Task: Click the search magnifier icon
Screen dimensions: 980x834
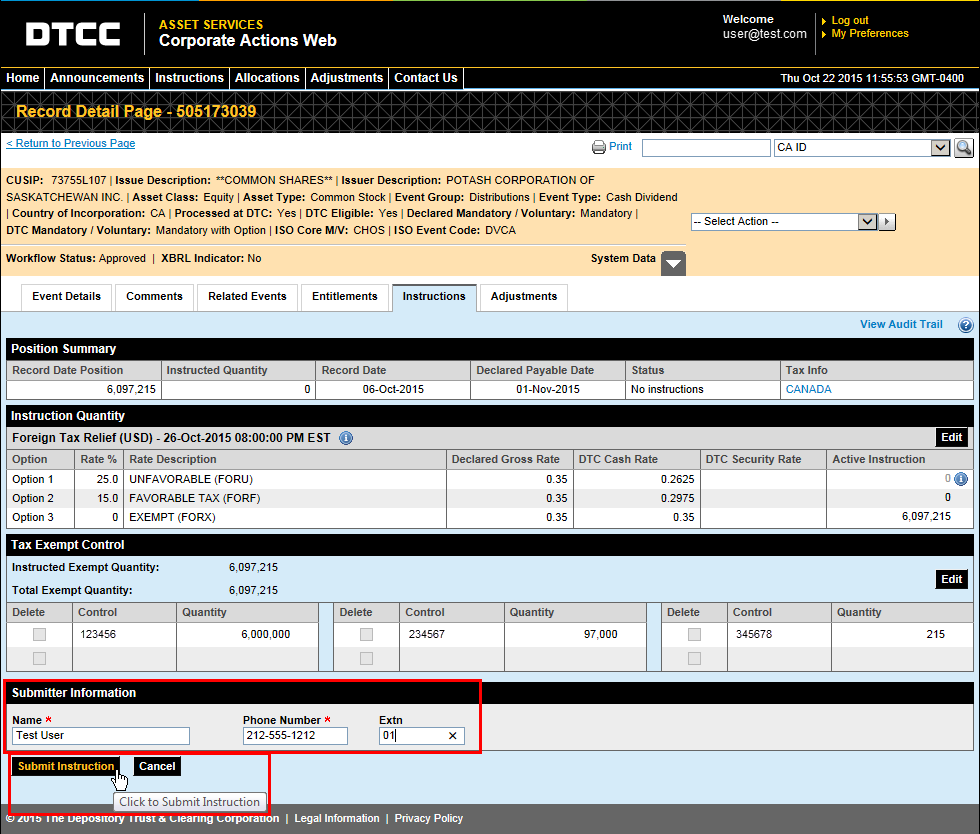Action: 962,146
